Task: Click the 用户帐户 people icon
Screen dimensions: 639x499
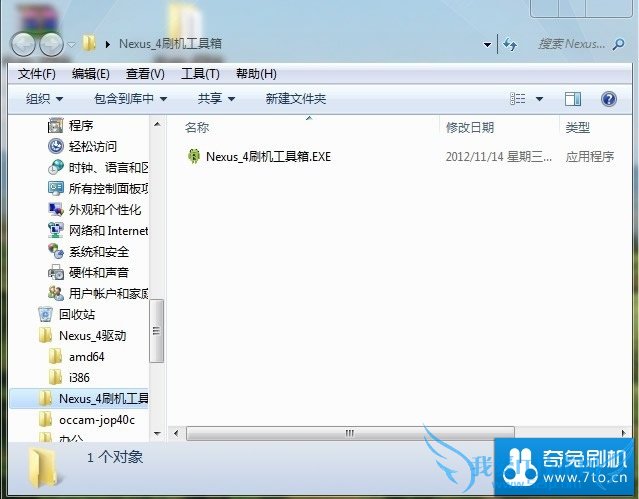Action: 55,293
